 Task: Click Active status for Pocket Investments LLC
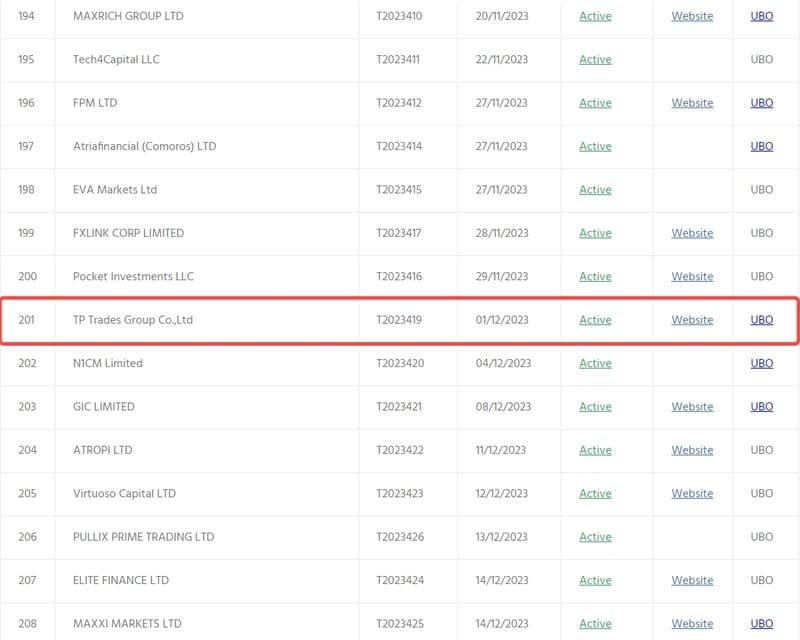(595, 277)
